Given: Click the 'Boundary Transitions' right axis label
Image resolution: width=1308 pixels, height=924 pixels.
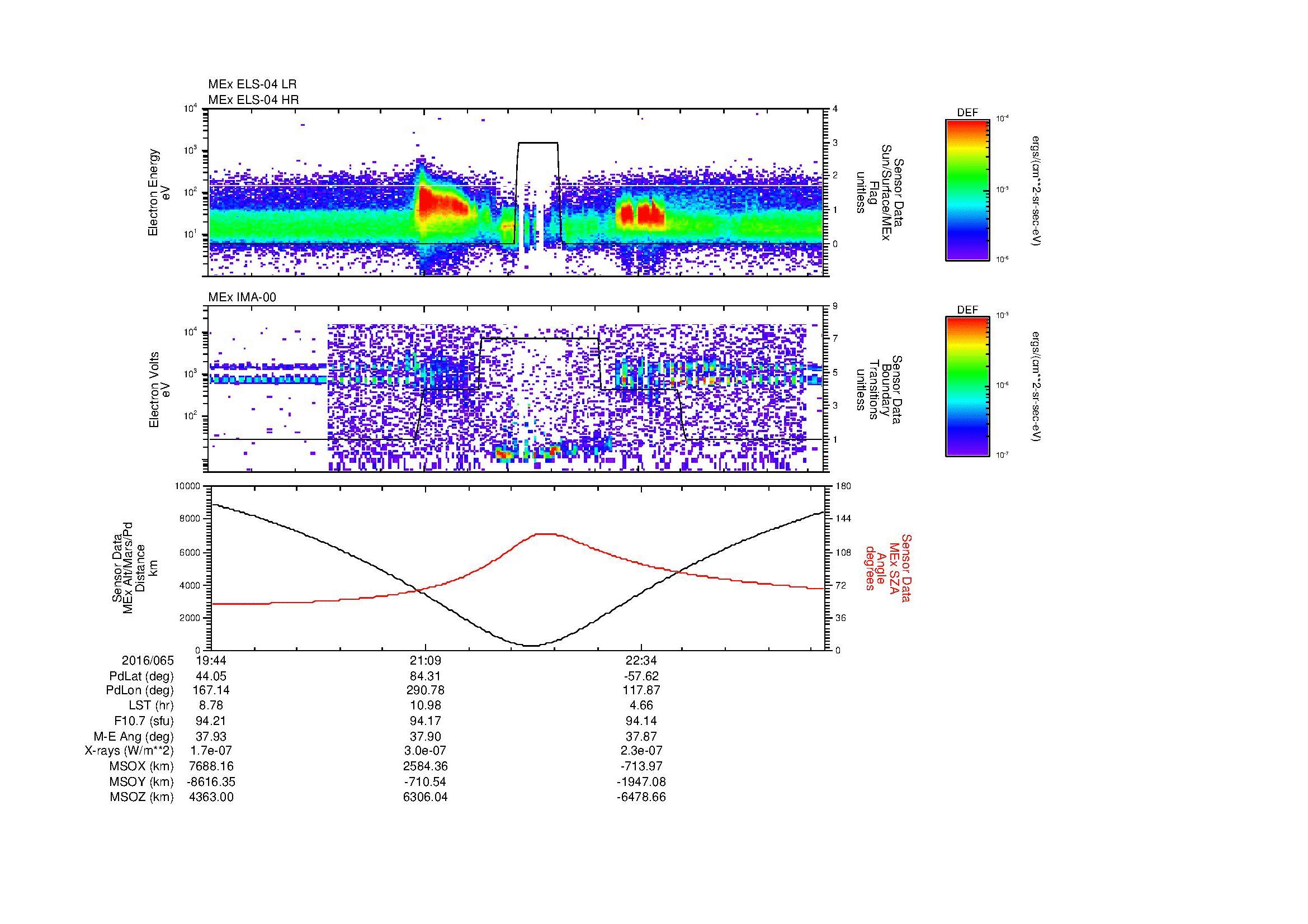Looking at the screenshot, I should point(880,390).
